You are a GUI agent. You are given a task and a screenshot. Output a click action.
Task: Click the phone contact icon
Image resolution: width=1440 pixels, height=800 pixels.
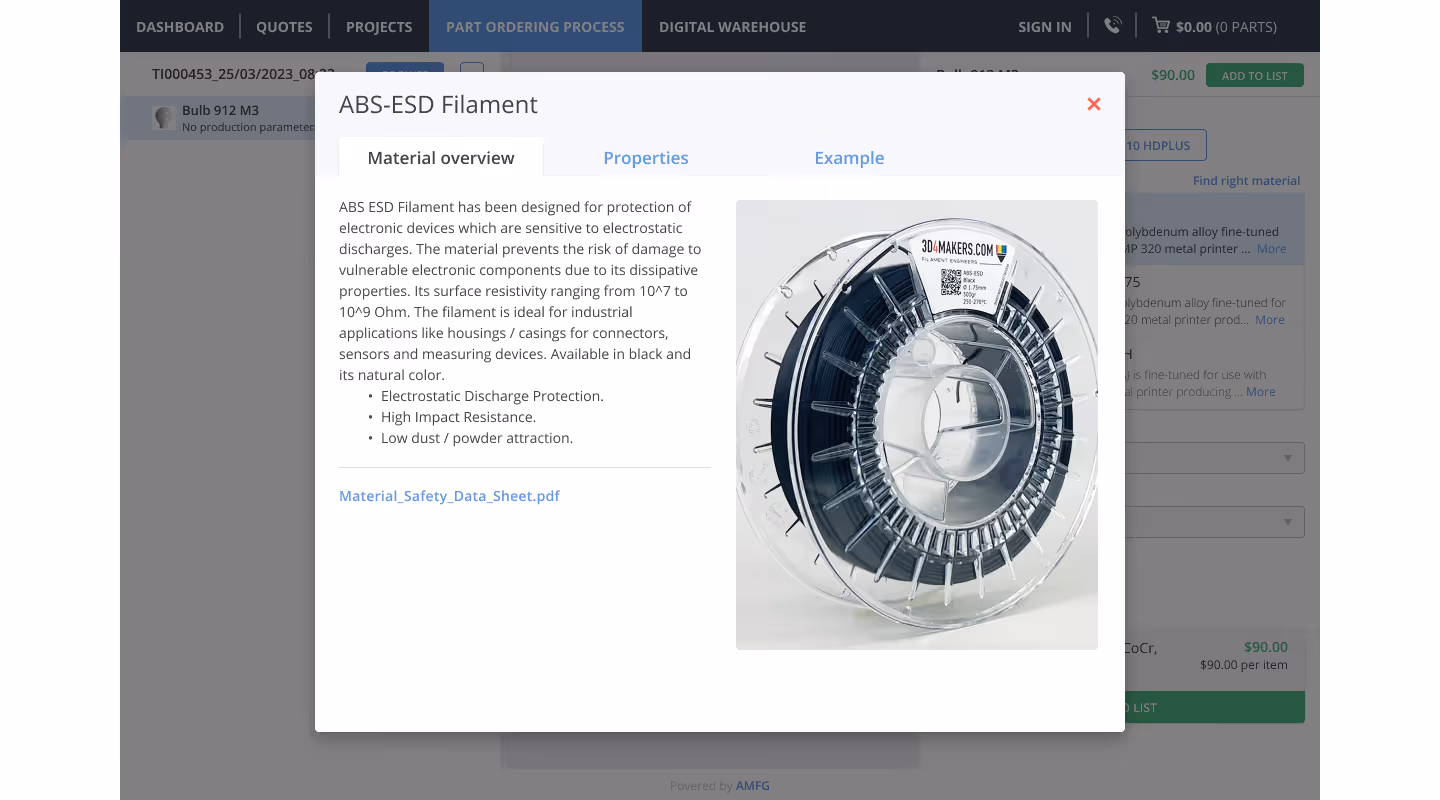tap(1112, 26)
